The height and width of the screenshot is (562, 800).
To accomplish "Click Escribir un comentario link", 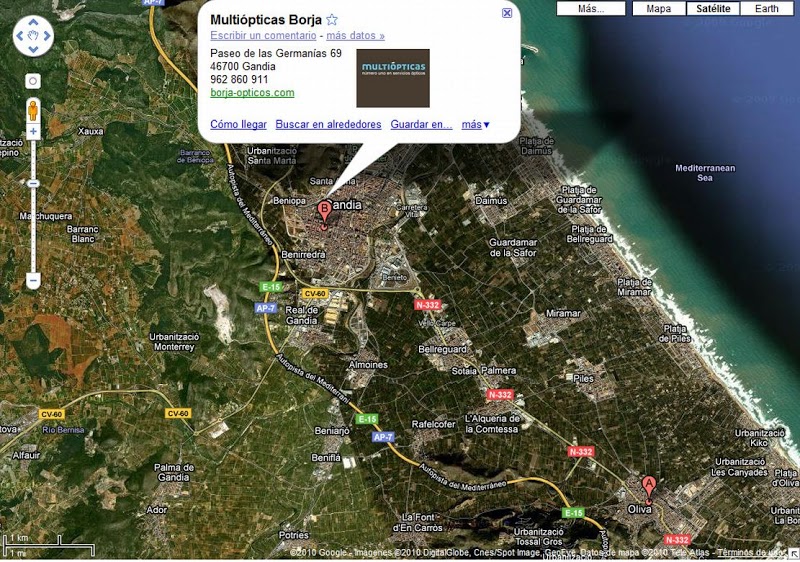I will click(263, 35).
